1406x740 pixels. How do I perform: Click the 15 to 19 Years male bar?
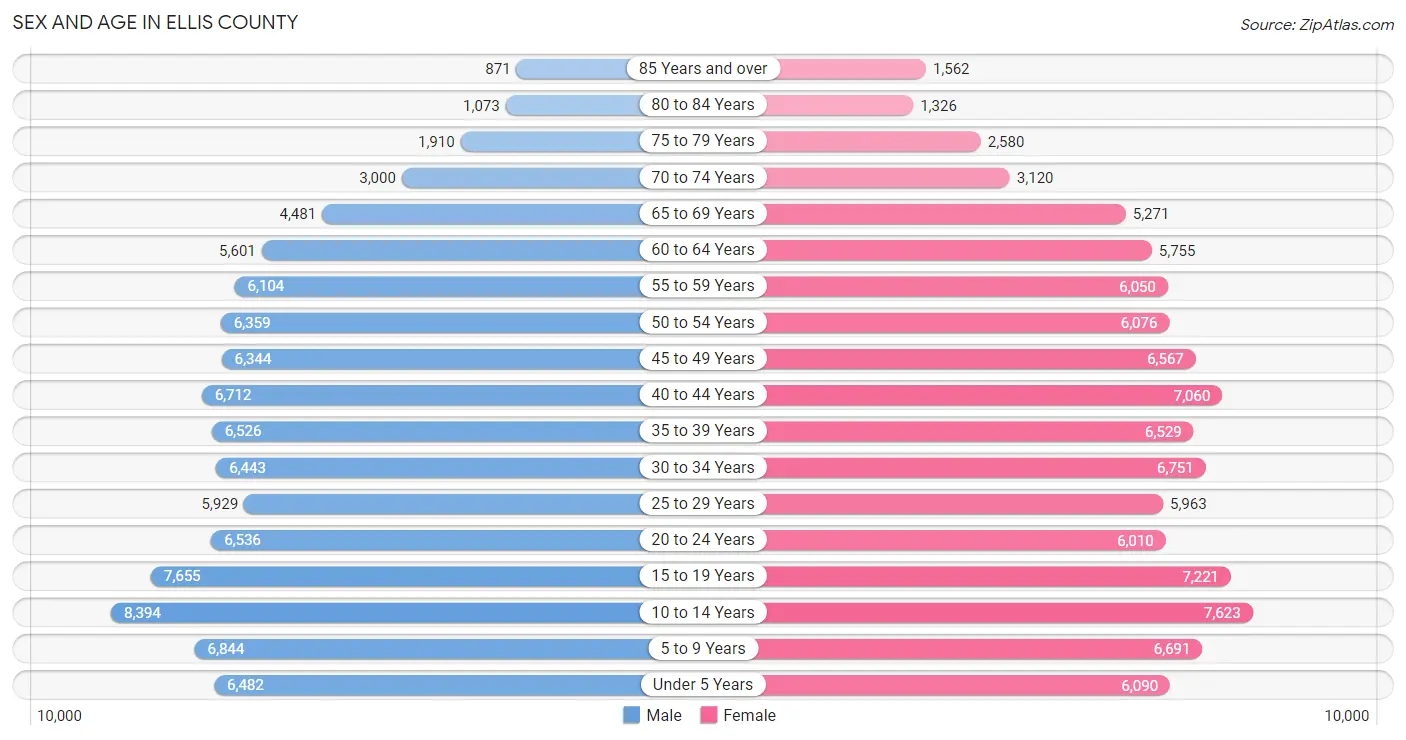click(x=399, y=576)
